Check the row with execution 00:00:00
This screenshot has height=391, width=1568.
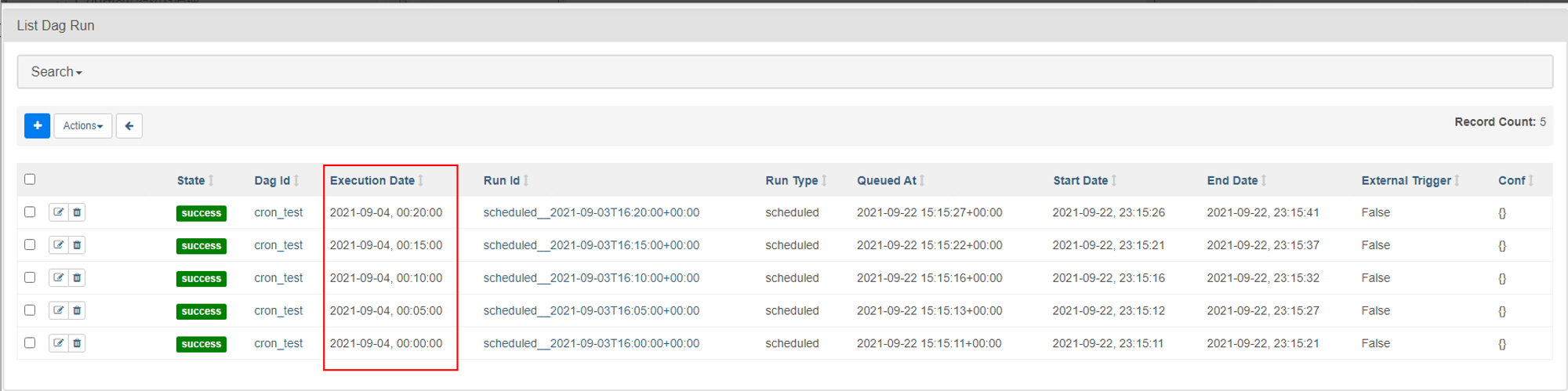pyautogui.click(x=30, y=342)
